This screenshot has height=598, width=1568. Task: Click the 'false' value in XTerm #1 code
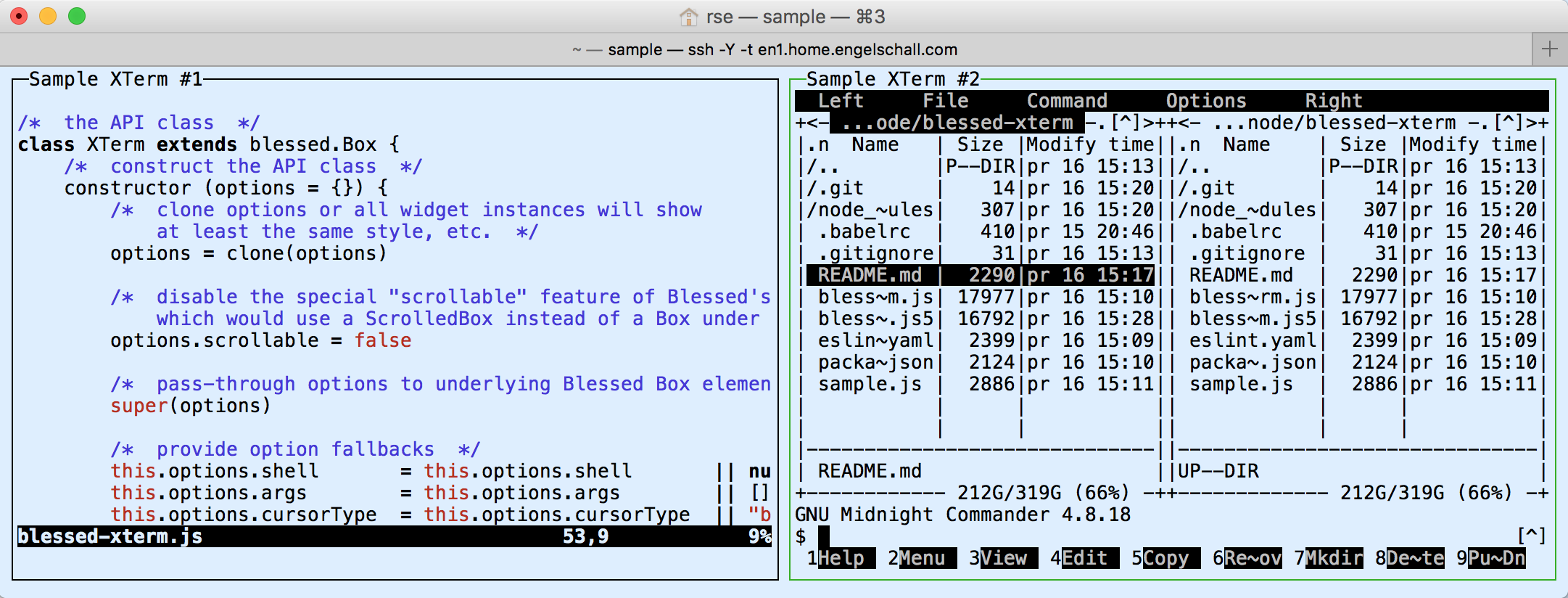(383, 340)
